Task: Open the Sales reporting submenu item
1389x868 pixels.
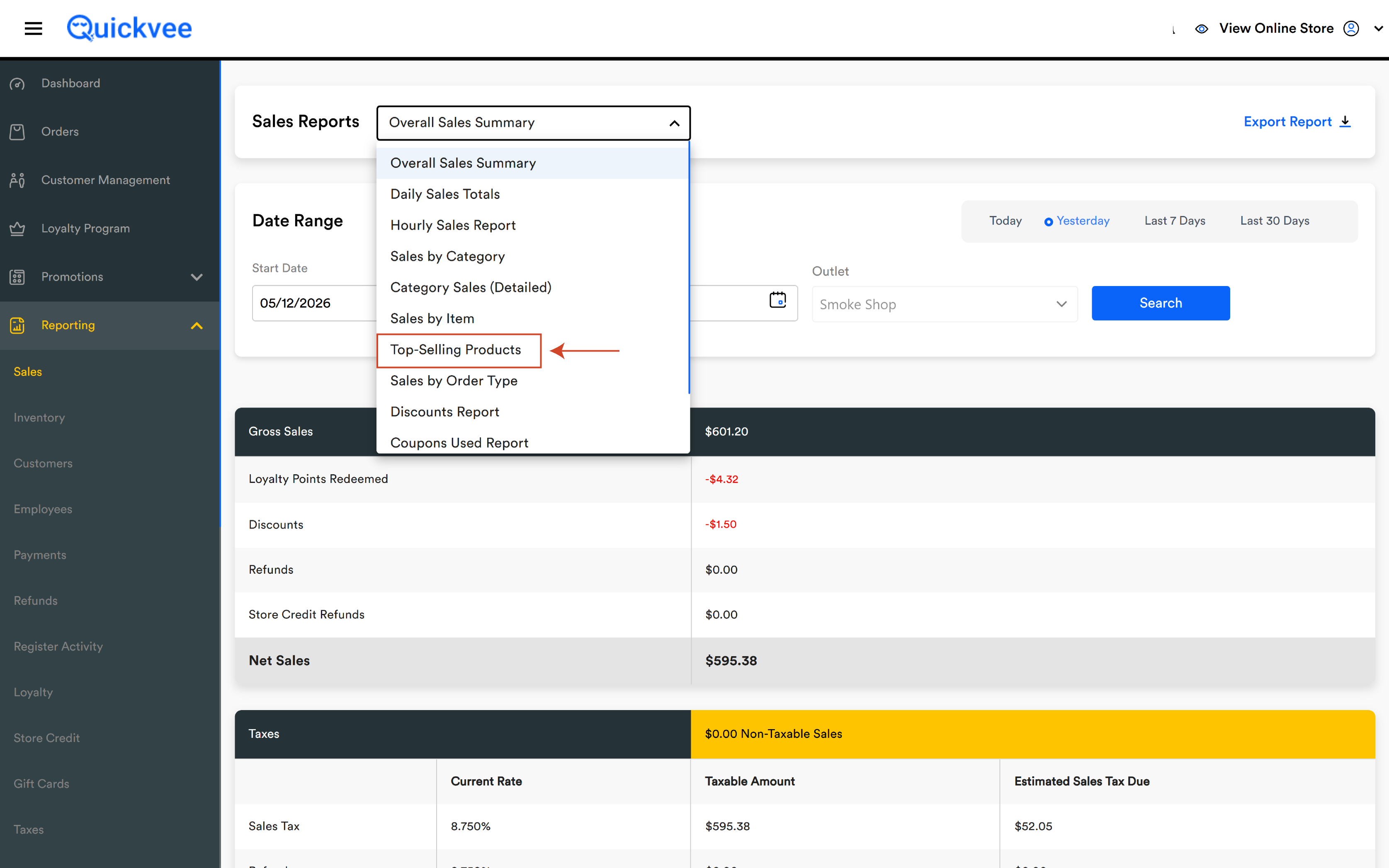Action: [x=27, y=372]
